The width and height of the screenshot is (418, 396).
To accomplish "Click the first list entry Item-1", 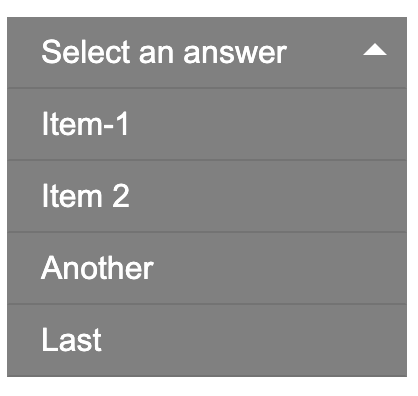I will 207,124.
